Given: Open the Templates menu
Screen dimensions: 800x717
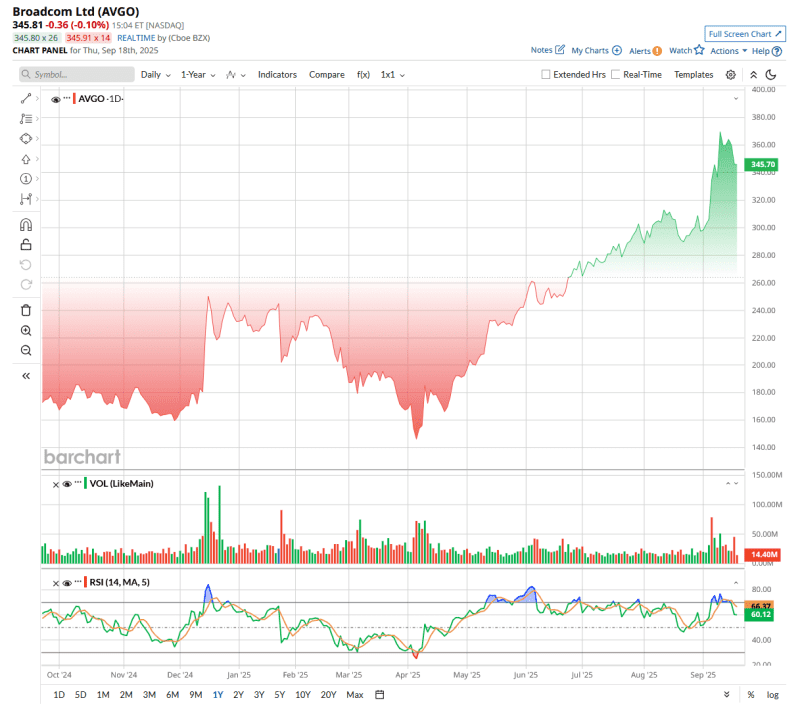Looking at the screenshot, I should (x=693, y=75).
